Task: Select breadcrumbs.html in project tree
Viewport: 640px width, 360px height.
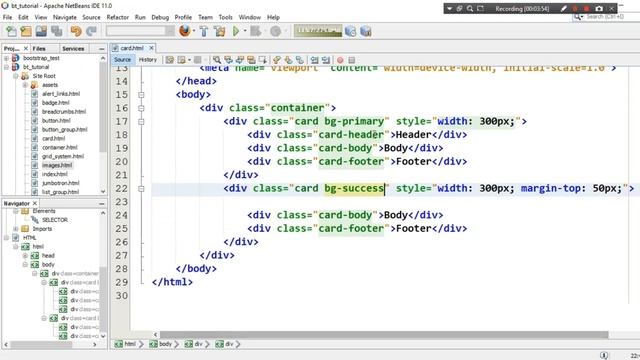Action: tap(64, 112)
